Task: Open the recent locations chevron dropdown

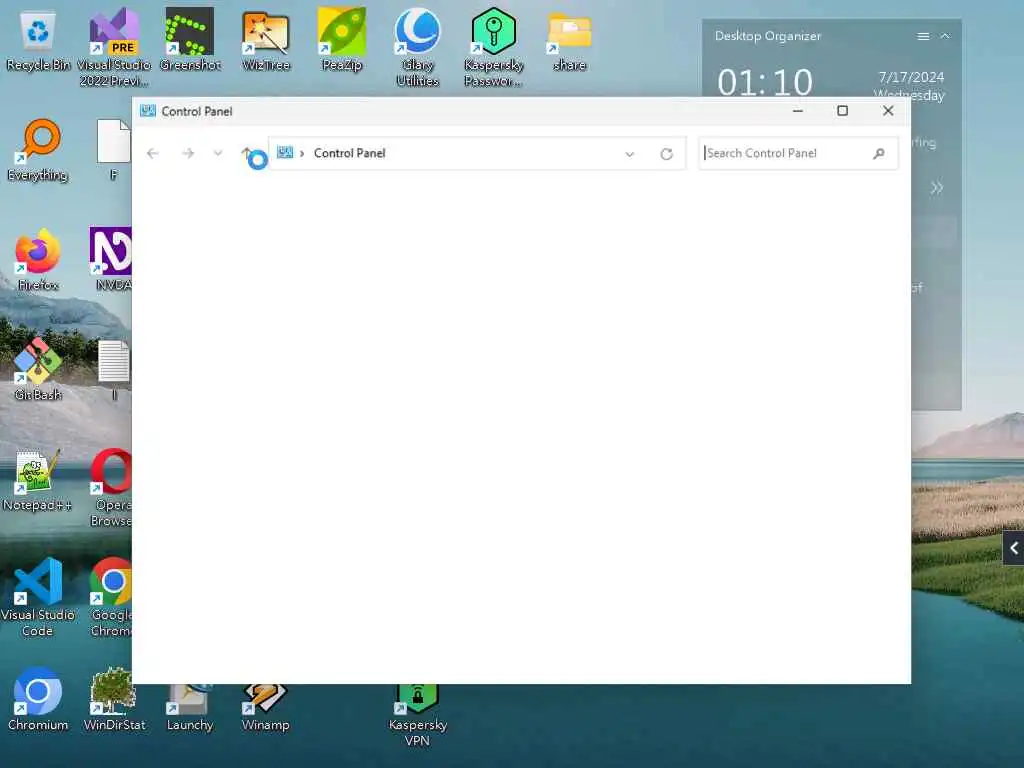Action: click(x=218, y=153)
